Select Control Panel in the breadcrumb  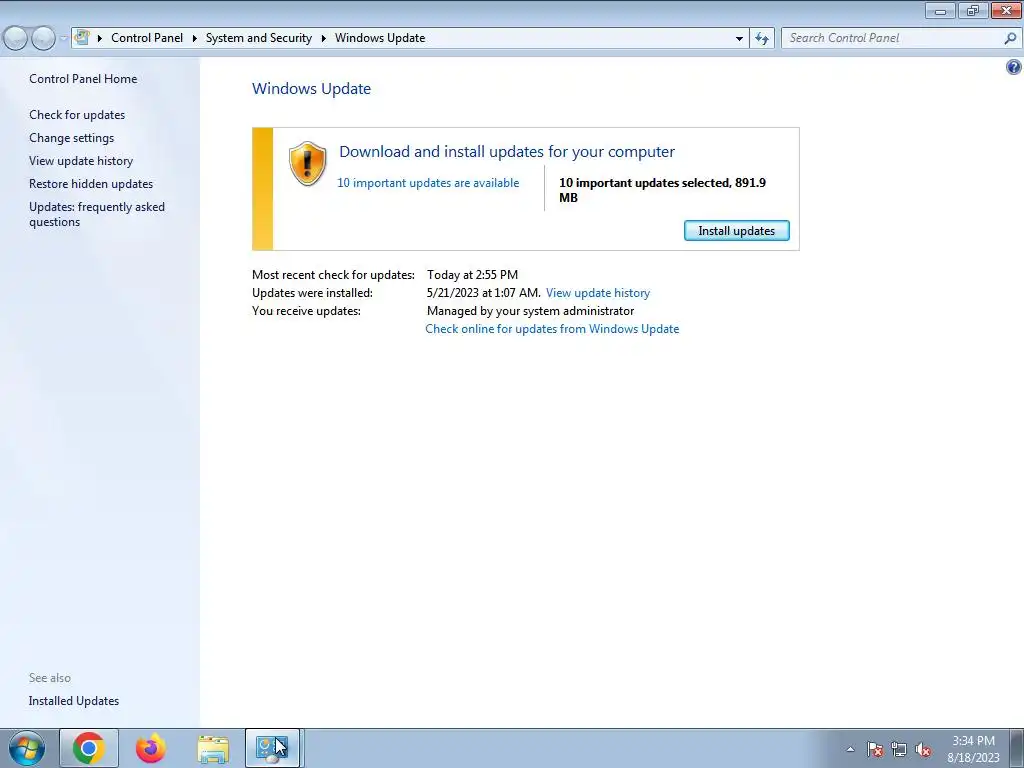(147, 38)
